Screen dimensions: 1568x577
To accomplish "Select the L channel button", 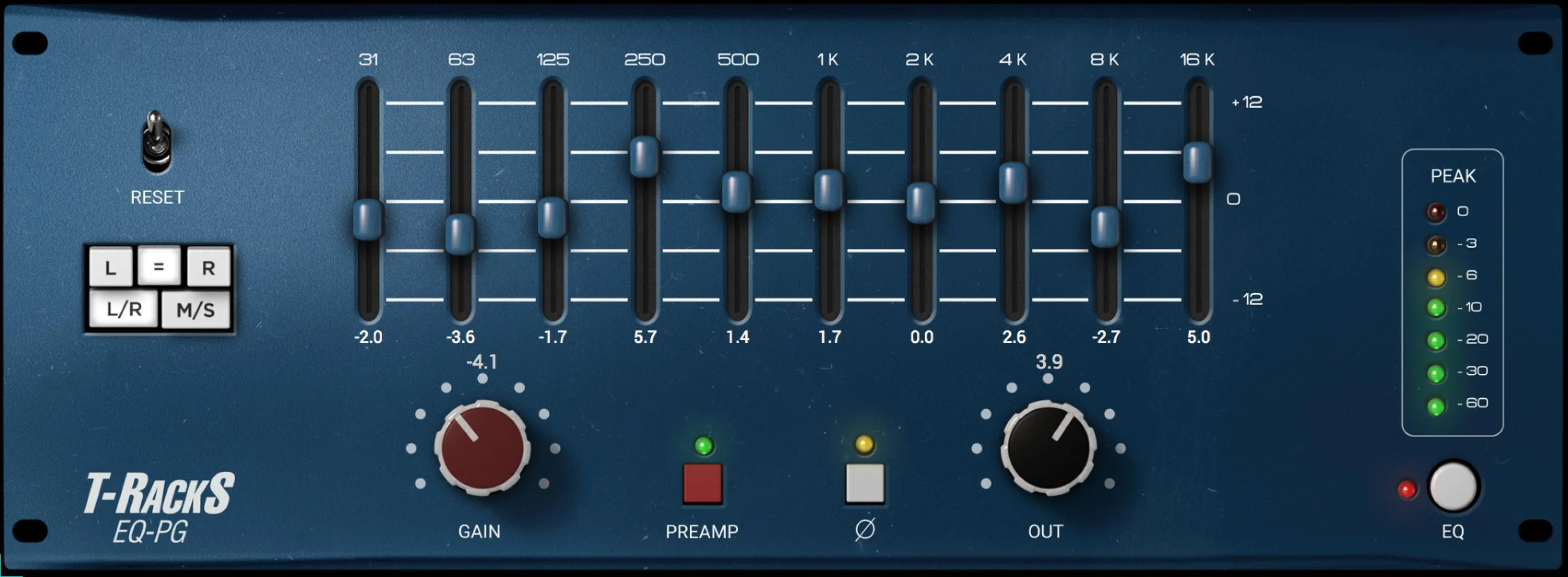I will pyautogui.click(x=111, y=267).
